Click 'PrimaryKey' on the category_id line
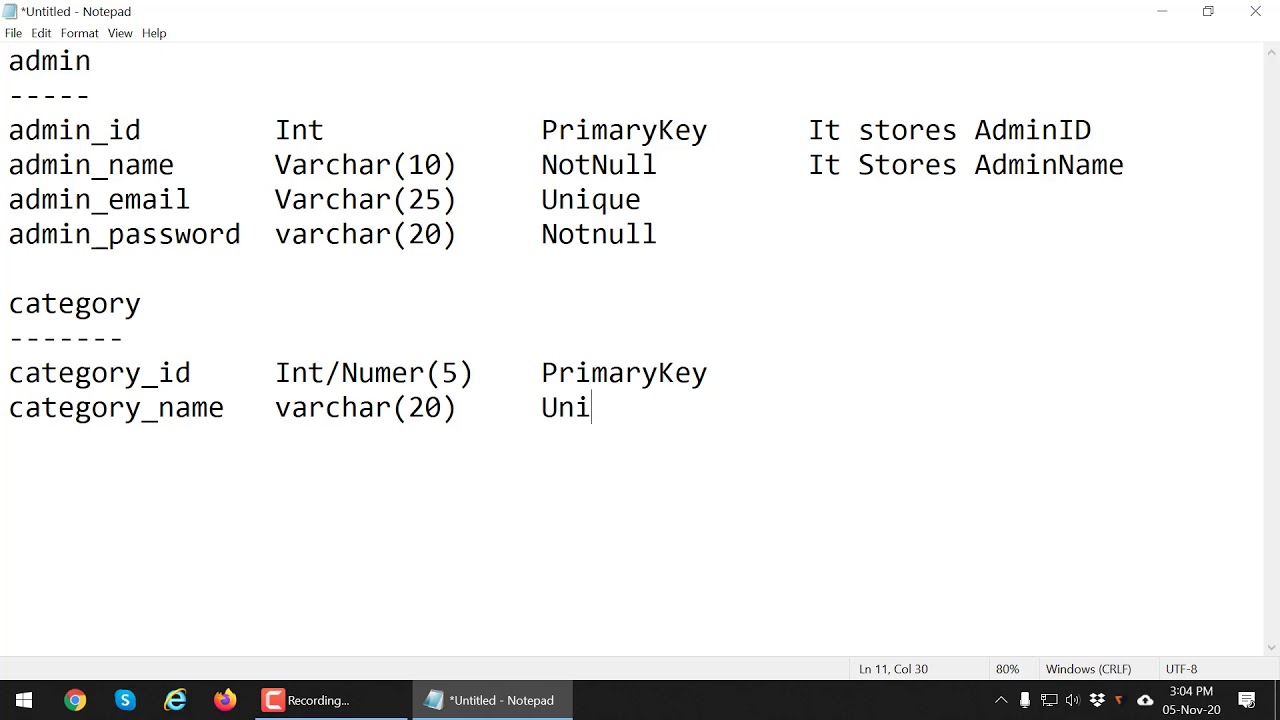This screenshot has width=1280, height=720. (x=624, y=374)
